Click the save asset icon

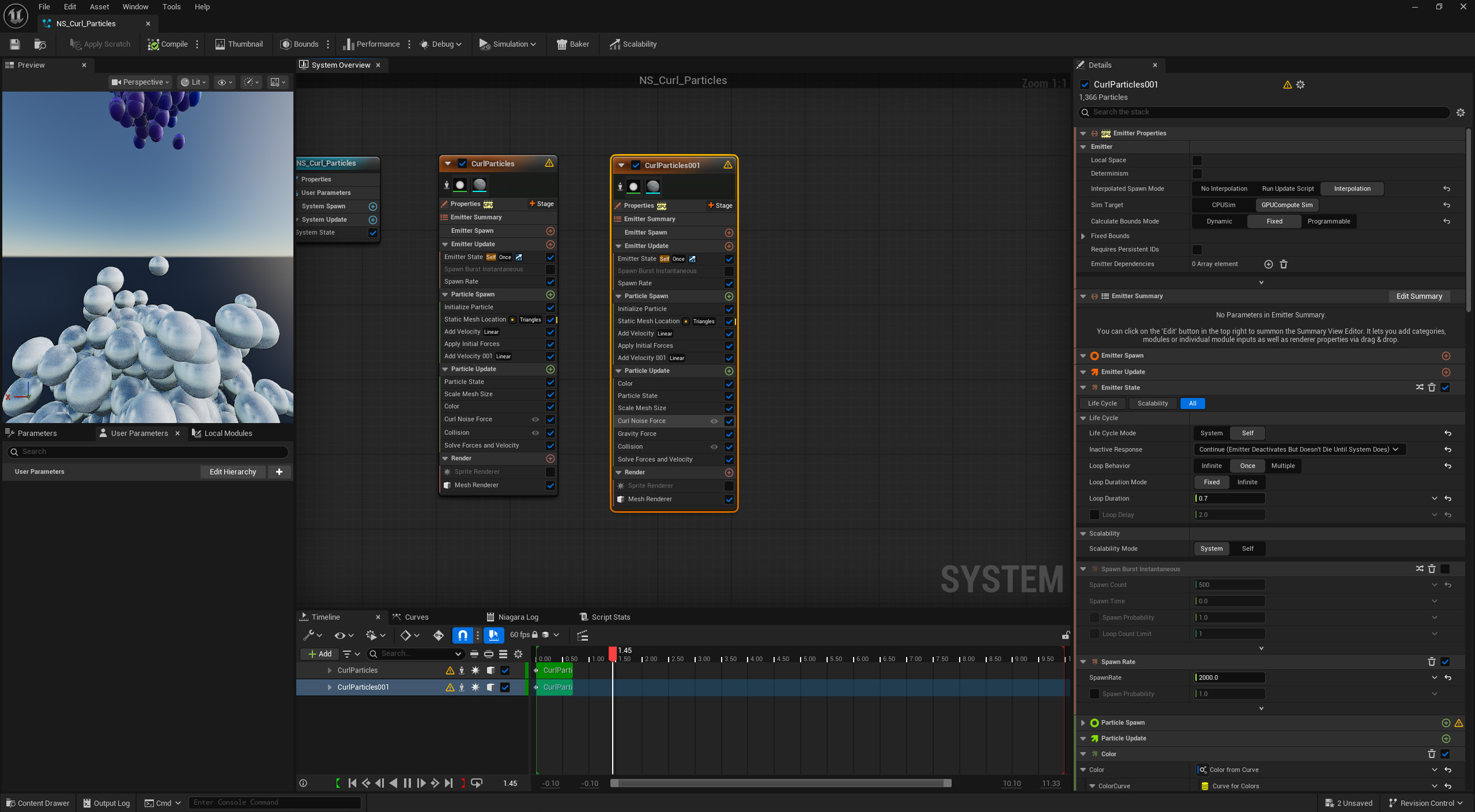(15, 44)
